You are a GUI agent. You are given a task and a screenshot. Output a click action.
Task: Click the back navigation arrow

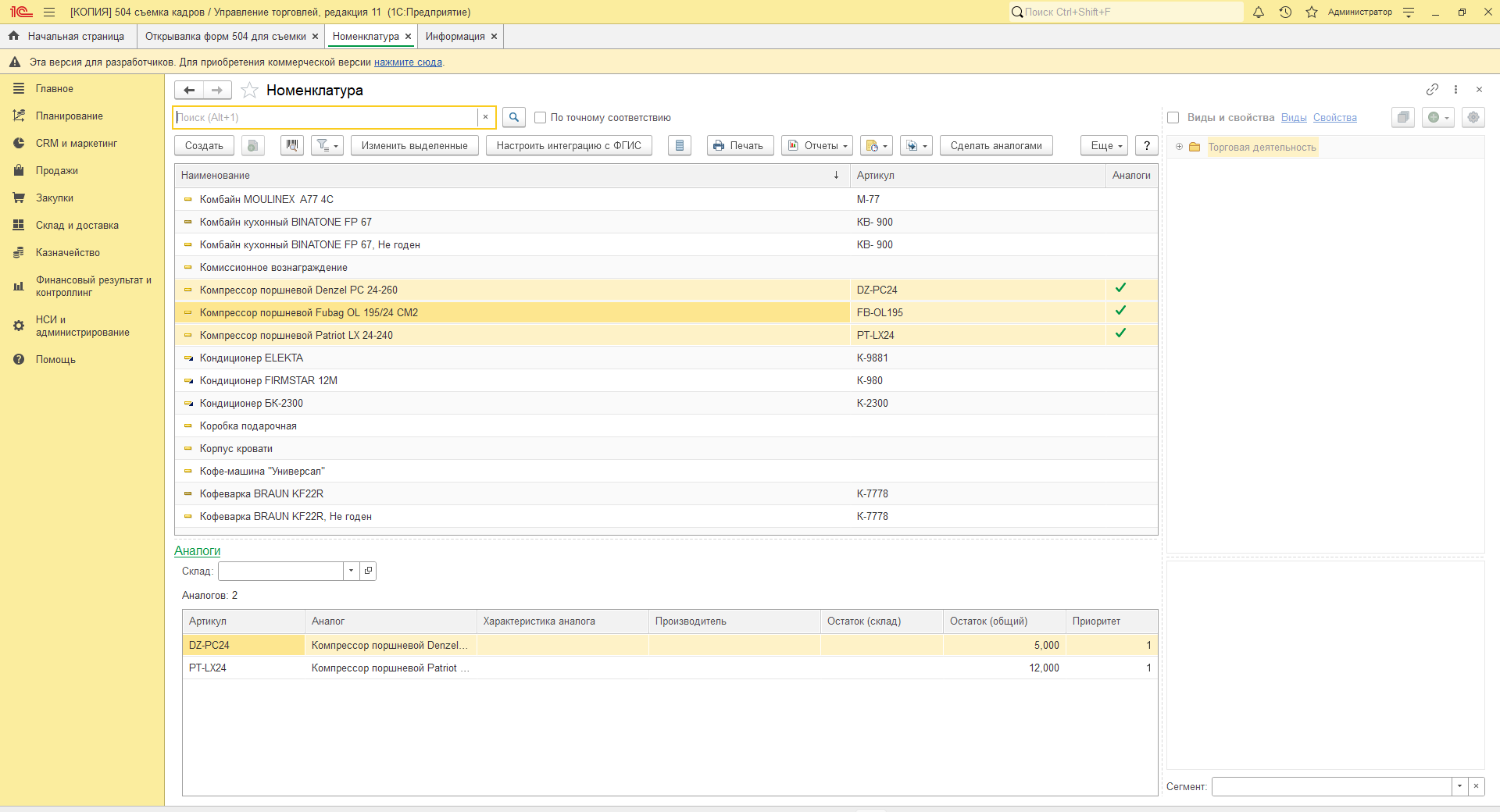click(189, 91)
